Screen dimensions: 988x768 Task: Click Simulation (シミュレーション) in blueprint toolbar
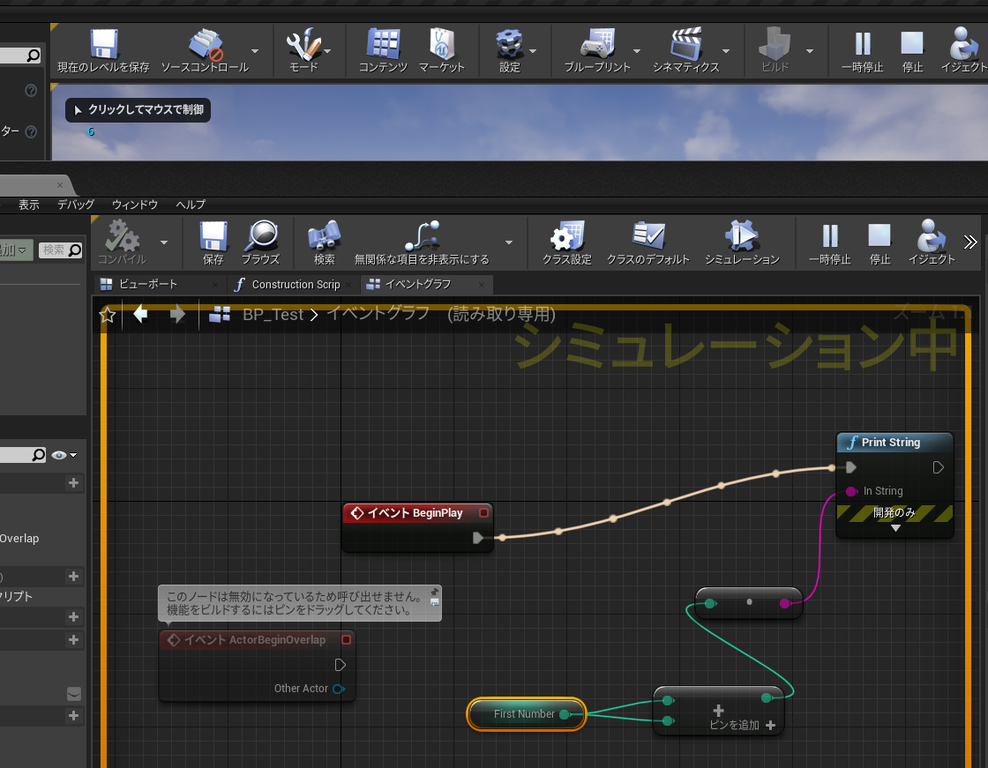[742, 243]
